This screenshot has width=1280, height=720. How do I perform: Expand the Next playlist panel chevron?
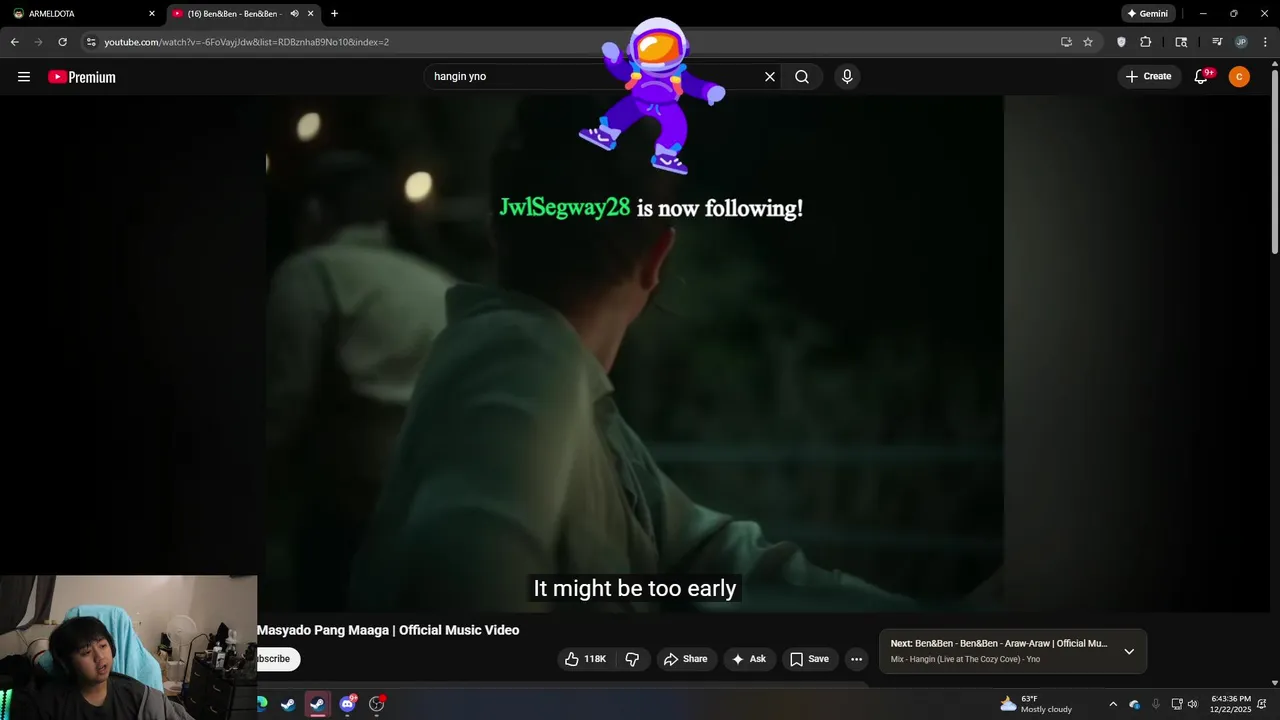pyautogui.click(x=1129, y=651)
